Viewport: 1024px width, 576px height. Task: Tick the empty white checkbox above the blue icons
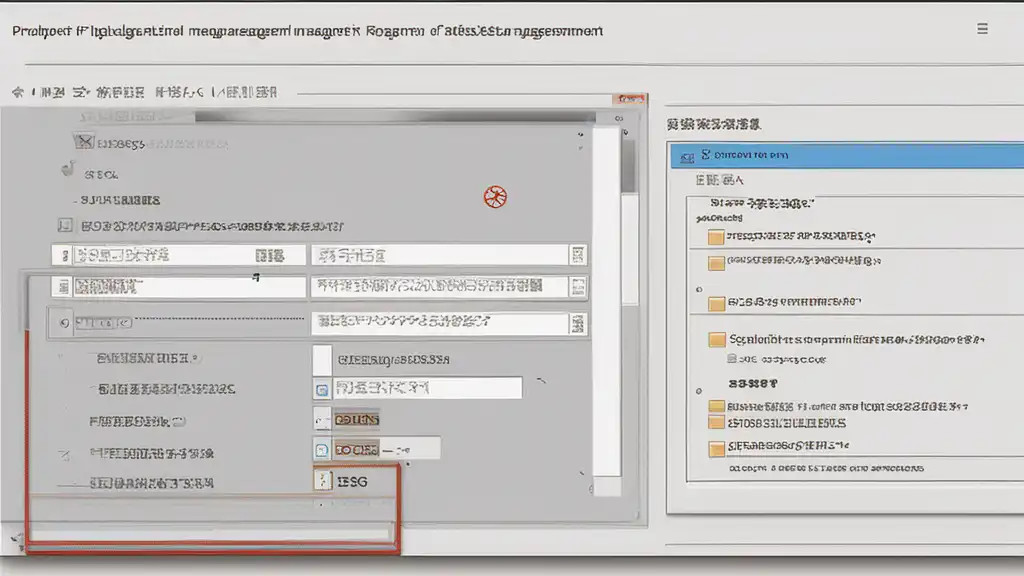click(322, 360)
